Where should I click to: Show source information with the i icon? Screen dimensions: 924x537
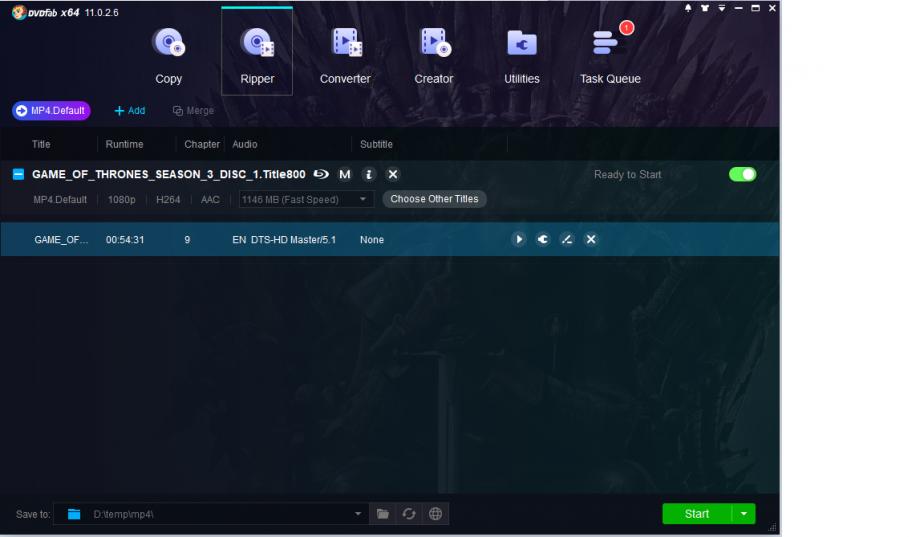point(369,174)
